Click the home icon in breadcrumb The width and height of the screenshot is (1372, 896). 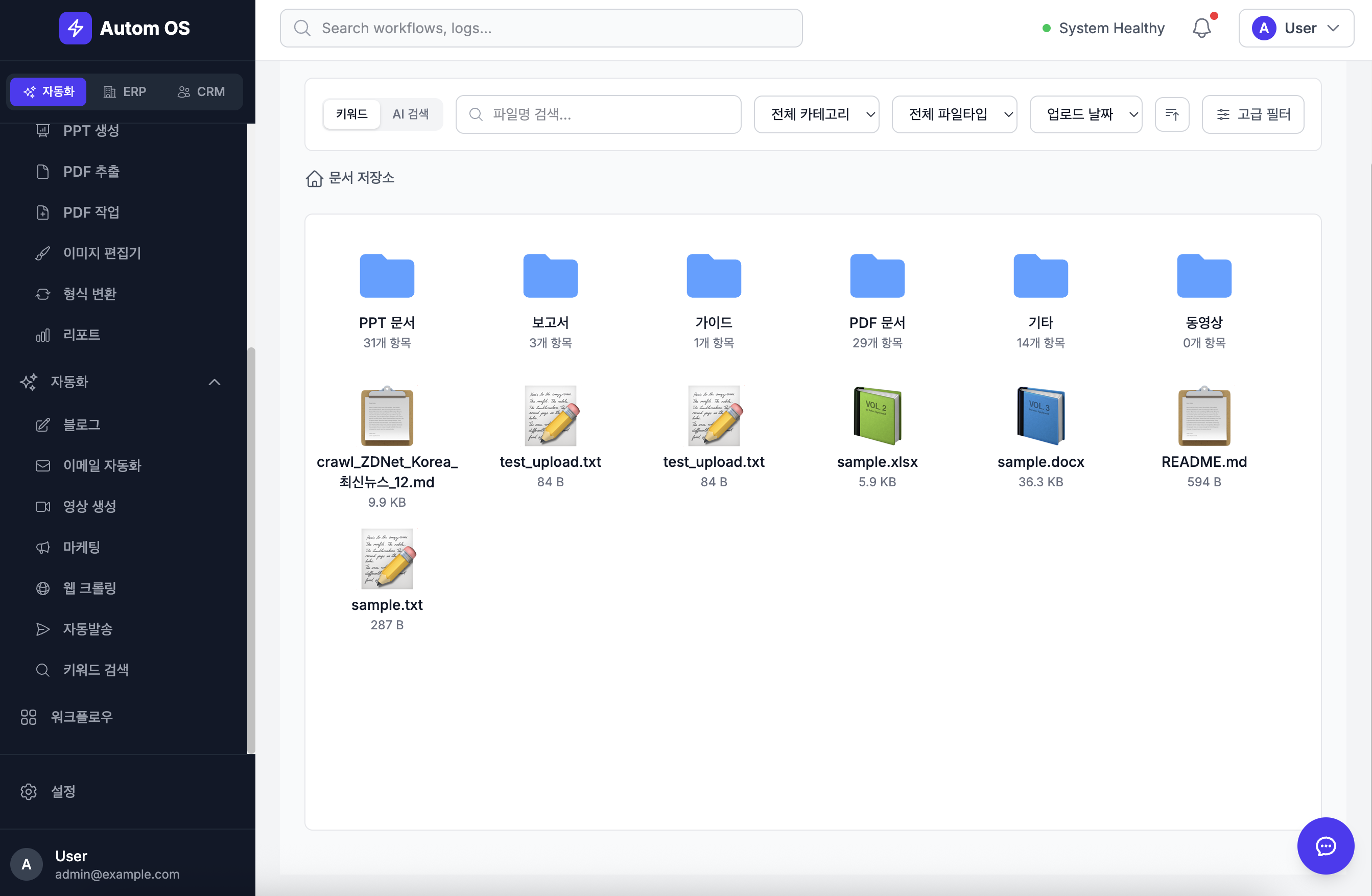point(314,178)
